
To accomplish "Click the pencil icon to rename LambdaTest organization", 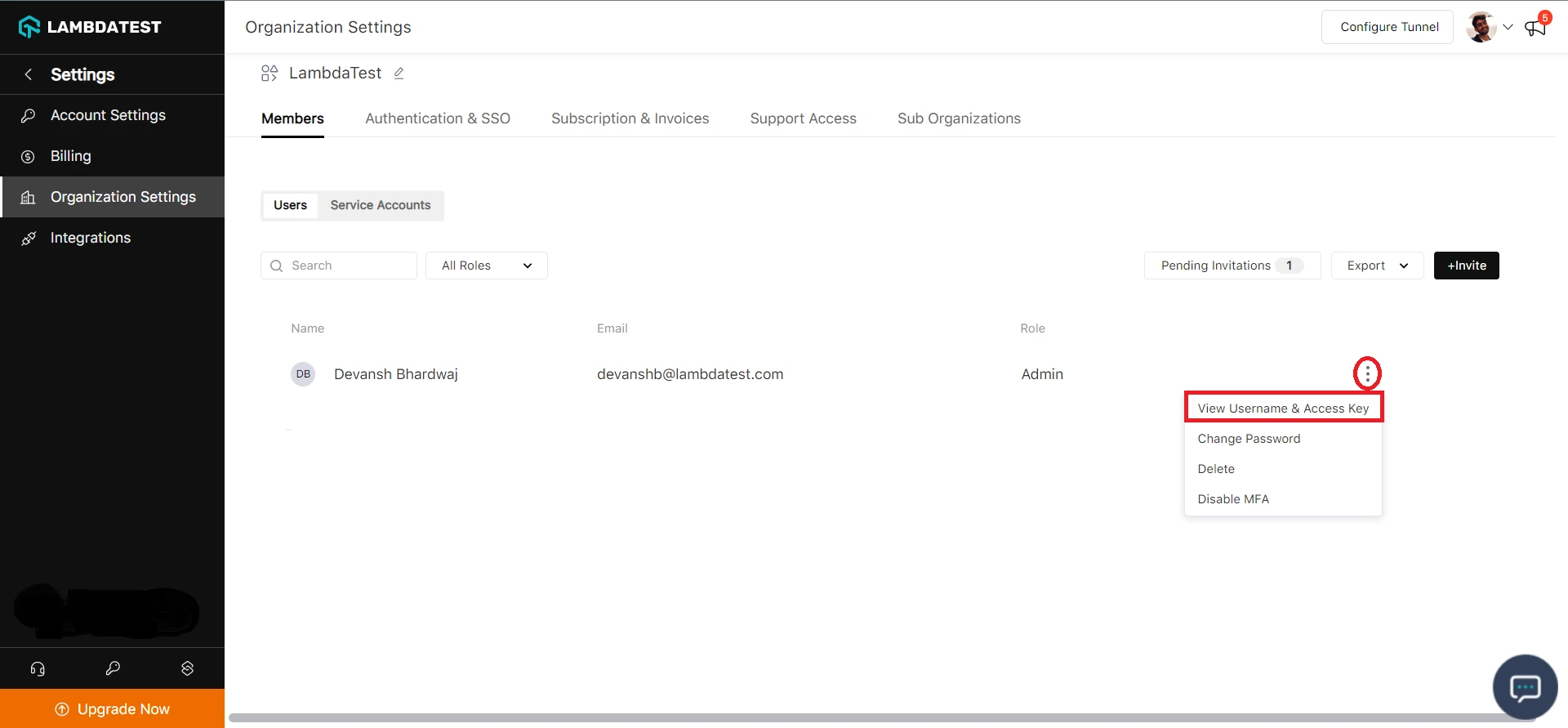I will [x=399, y=74].
